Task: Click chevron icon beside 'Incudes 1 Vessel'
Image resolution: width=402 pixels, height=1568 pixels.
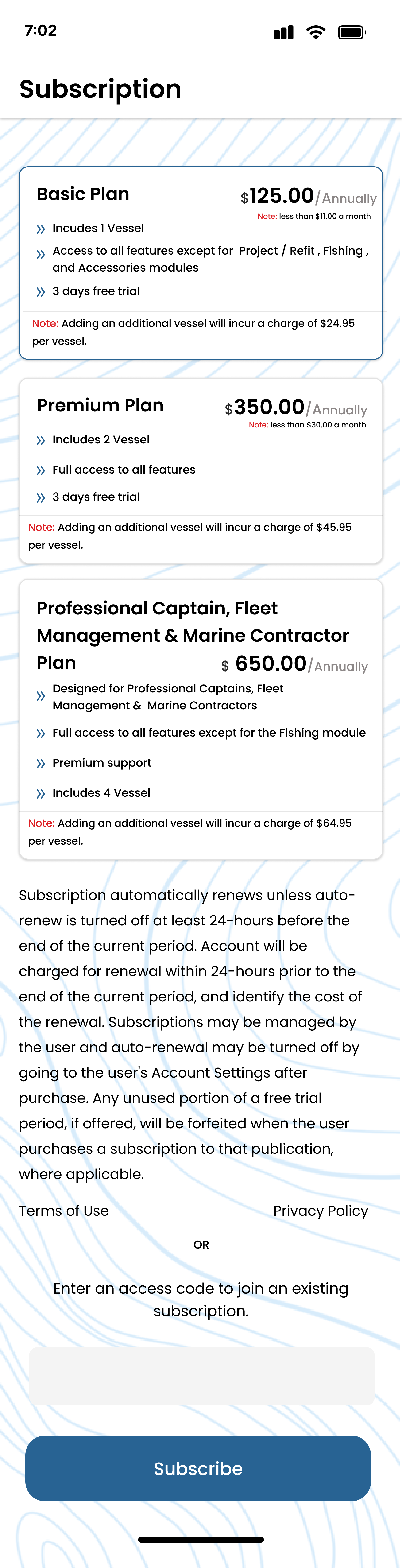Action: (x=41, y=229)
